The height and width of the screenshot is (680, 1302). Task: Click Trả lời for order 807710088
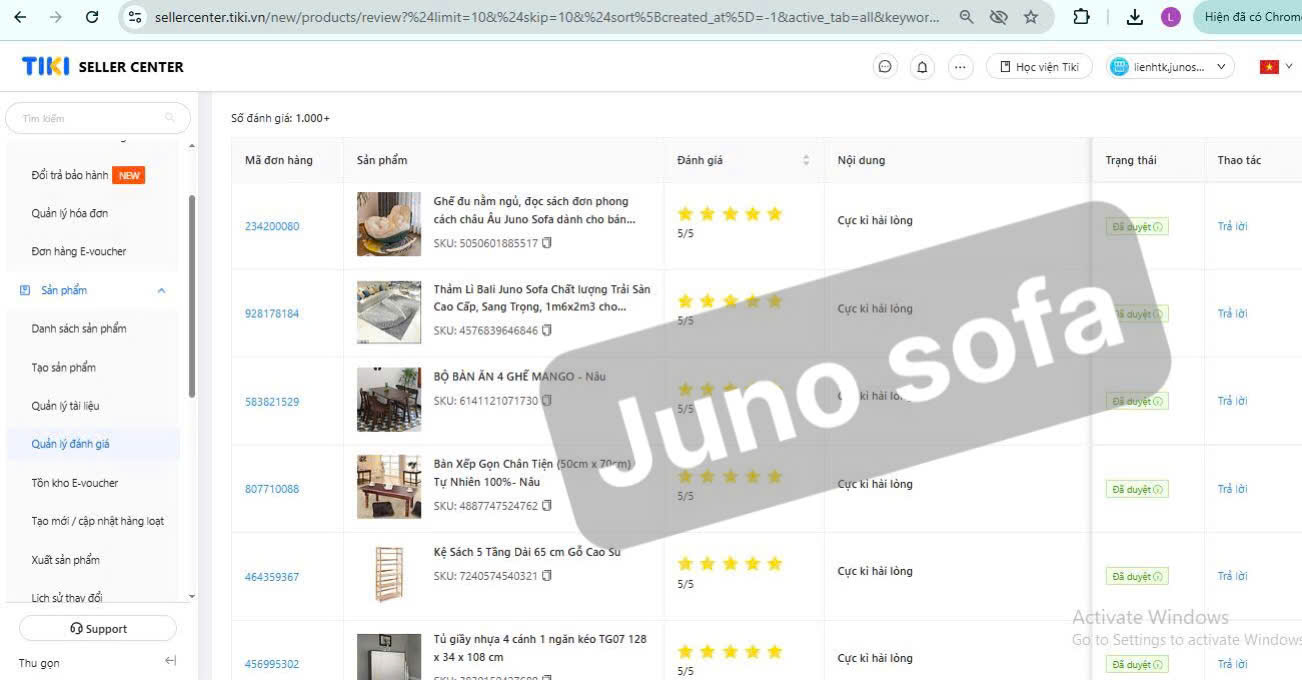(1232, 489)
